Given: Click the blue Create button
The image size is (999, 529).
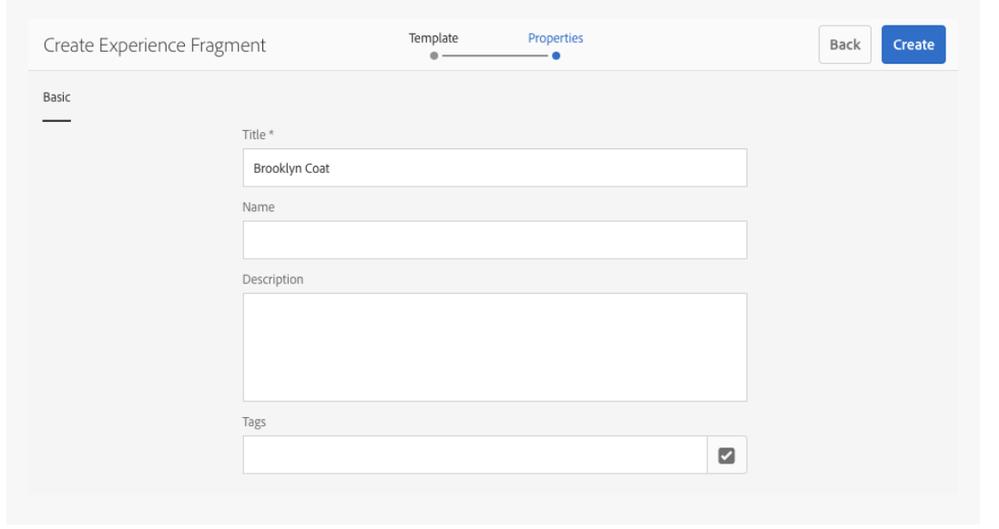Looking at the screenshot, I should [x=913, y=45].
